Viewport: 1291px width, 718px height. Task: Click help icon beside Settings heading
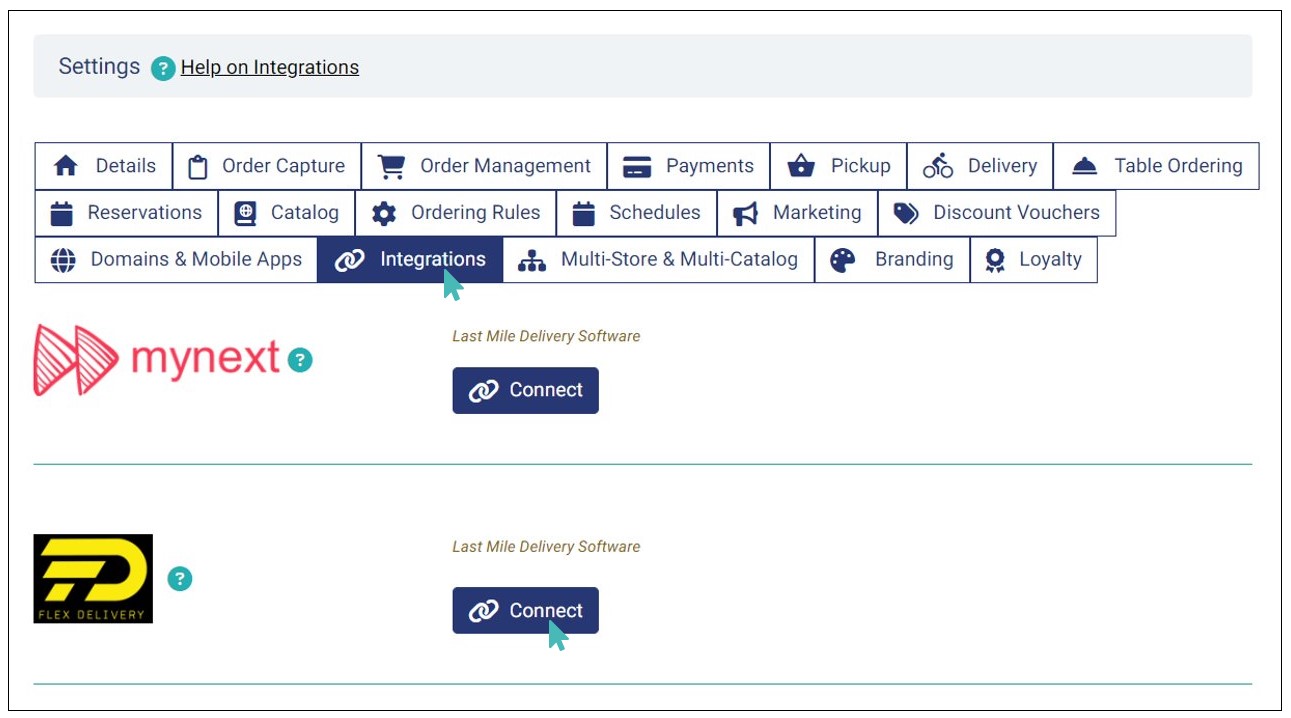[163, 69]
